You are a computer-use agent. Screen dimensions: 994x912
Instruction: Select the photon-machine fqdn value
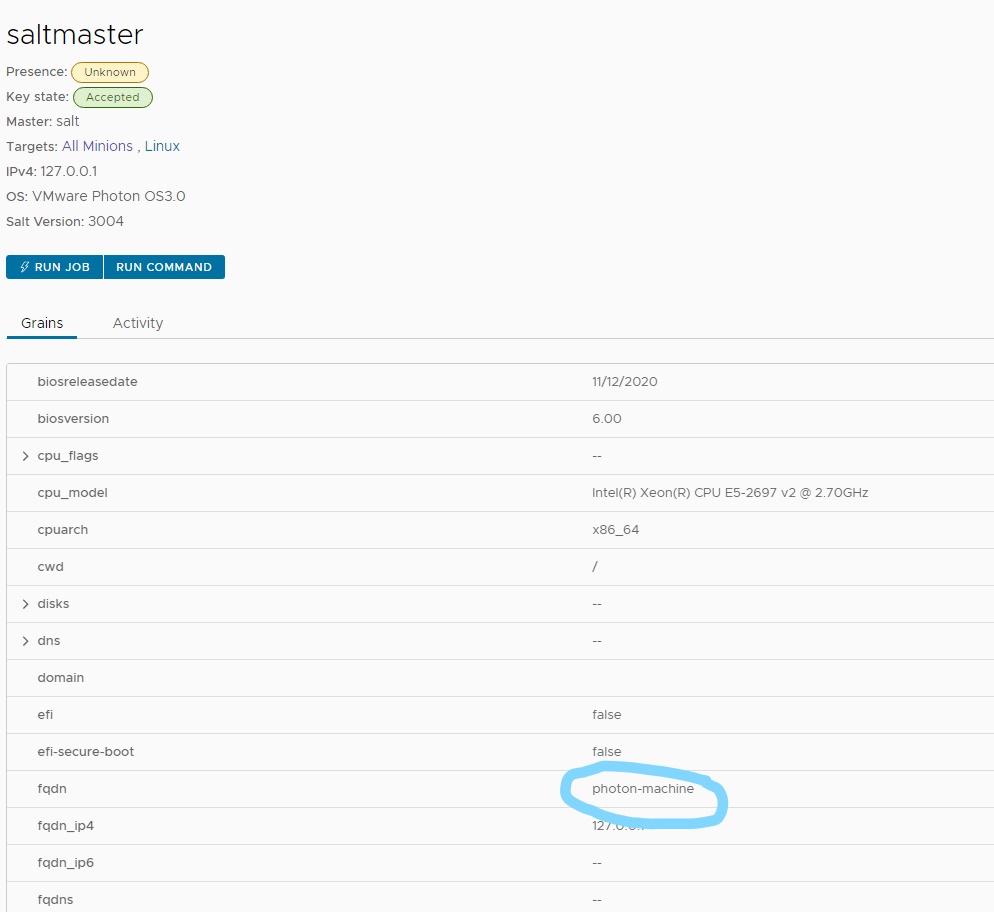(642, 789)
